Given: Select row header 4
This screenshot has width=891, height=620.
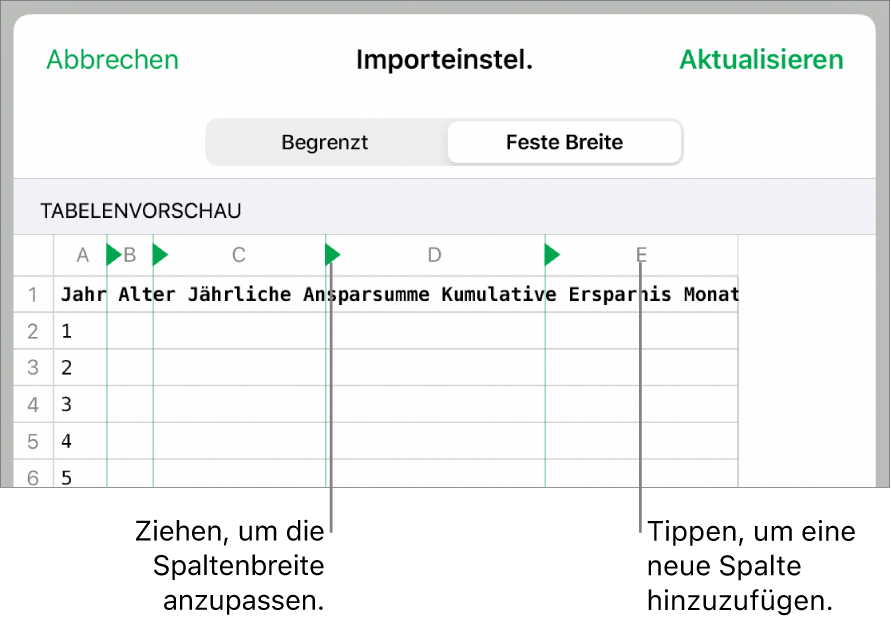Looking at the screenshot, I should tap(33, 405).
